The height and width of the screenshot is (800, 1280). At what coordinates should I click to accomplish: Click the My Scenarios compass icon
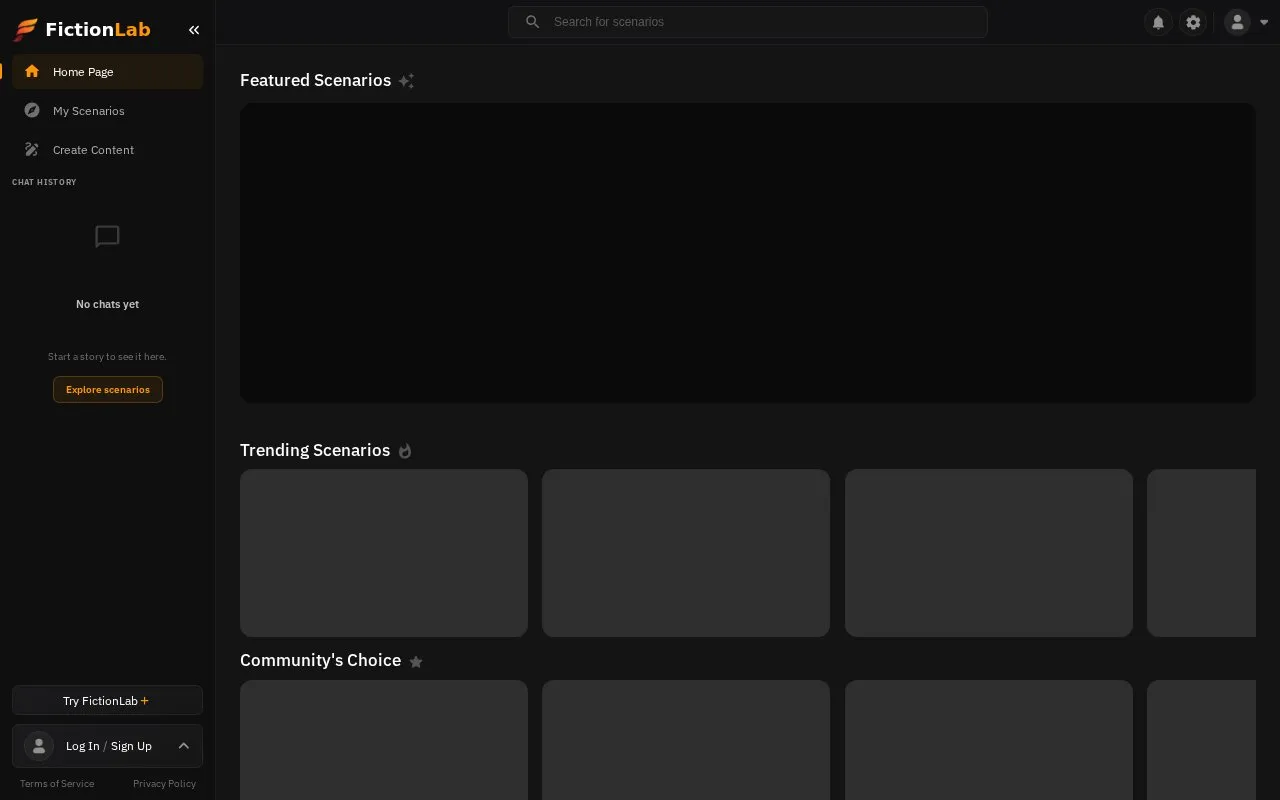point(32,110)
